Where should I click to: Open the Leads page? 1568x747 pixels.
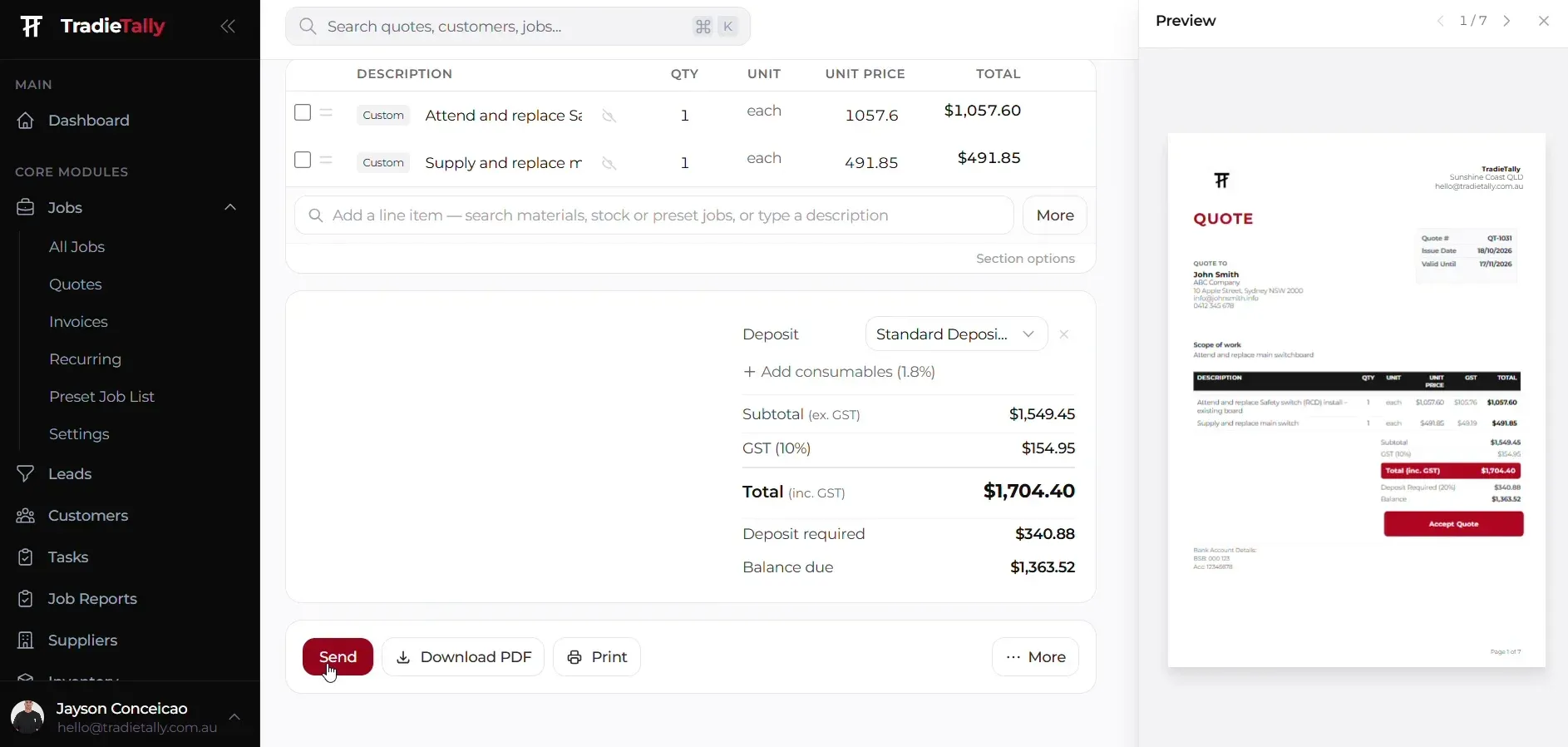point(70,474)
